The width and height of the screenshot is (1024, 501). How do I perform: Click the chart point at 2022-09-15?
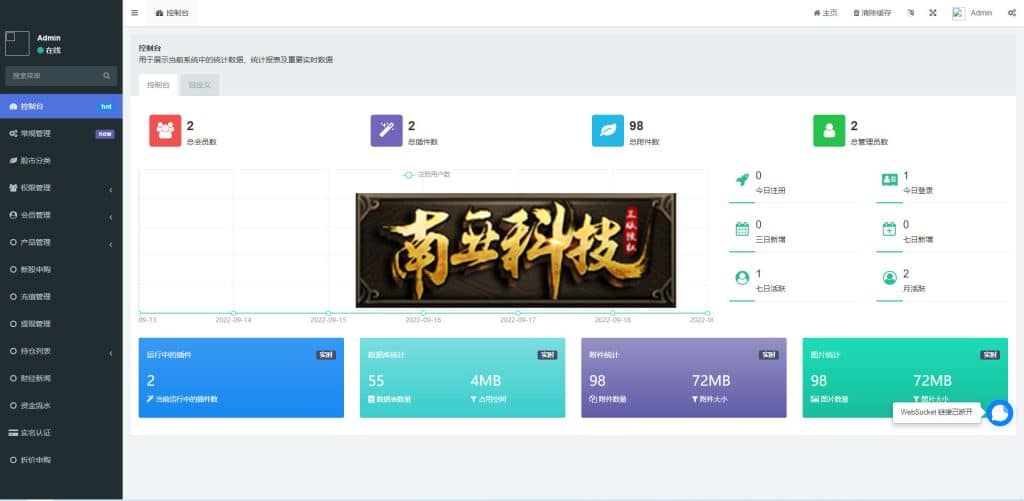pos(328,313)
